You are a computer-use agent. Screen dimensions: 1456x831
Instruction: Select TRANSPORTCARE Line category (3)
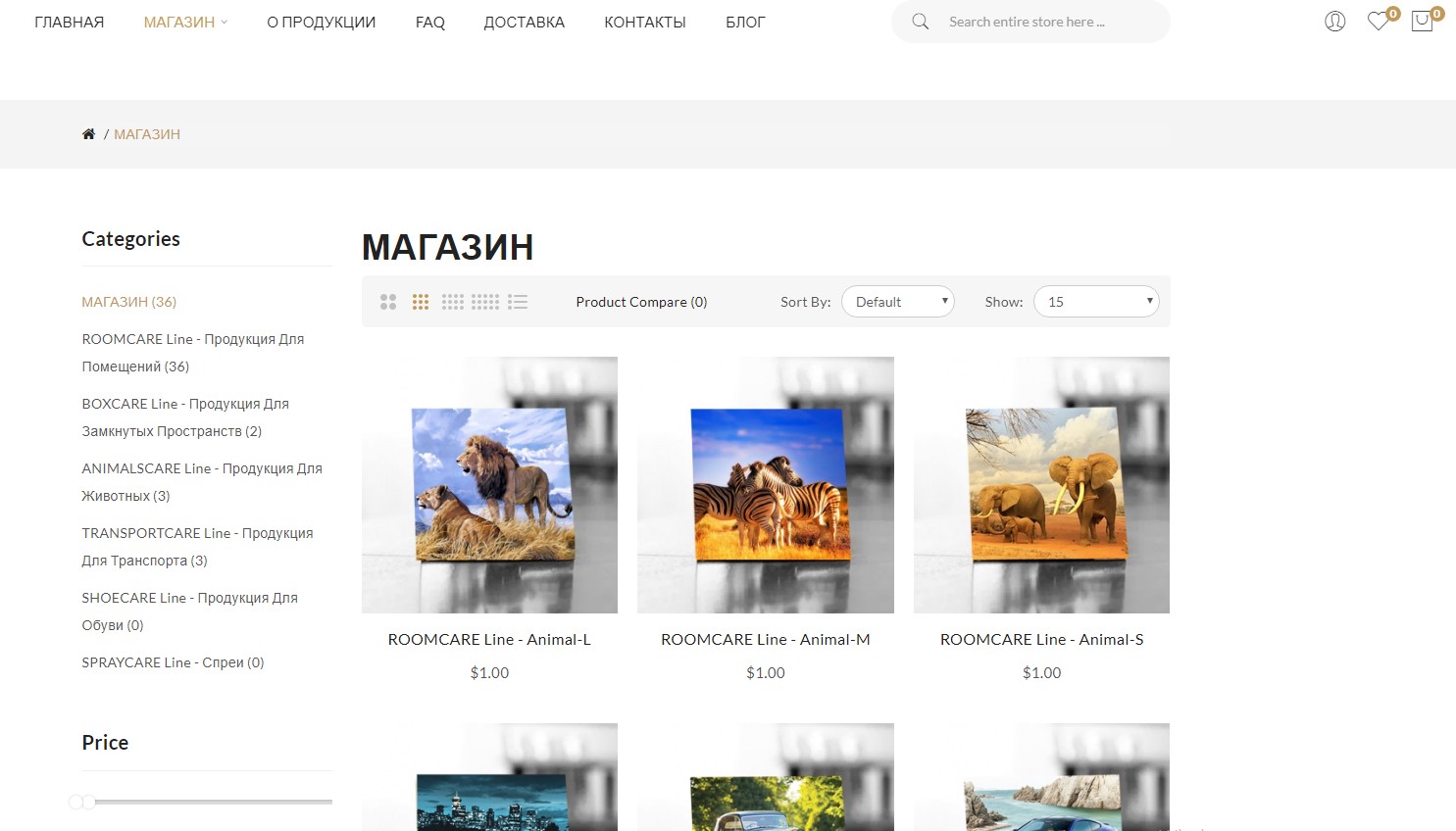pos(197,547)
